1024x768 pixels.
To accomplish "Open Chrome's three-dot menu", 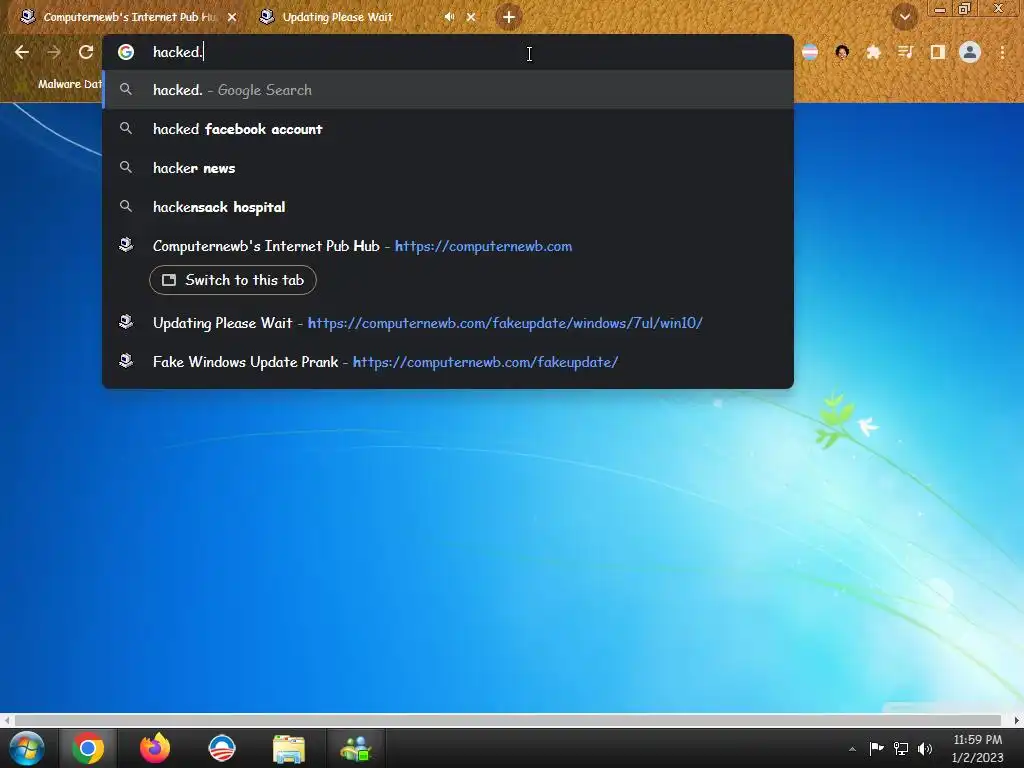I will click(1002, 52).
